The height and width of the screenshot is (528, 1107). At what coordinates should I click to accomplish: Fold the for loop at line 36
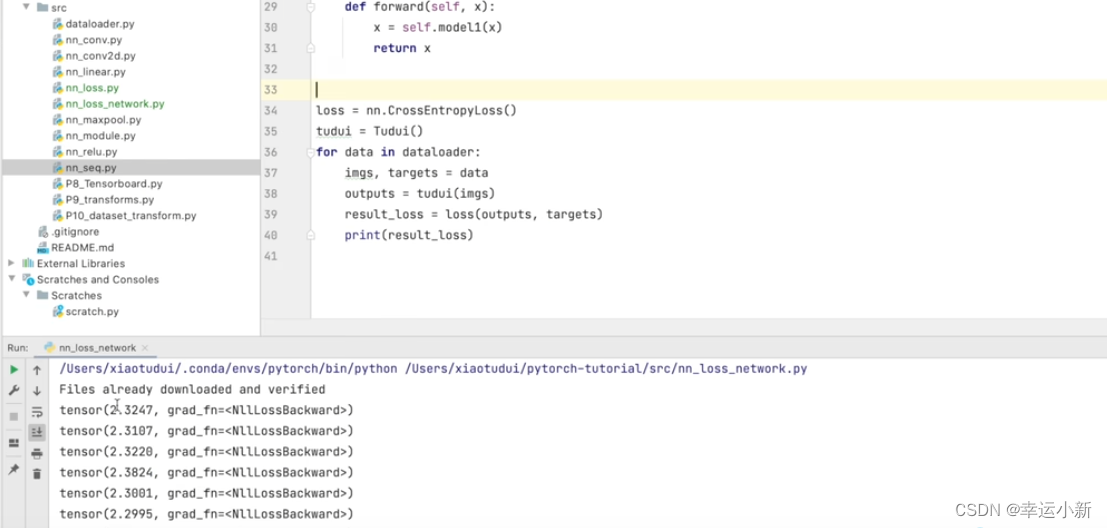[x=310, y=152]
